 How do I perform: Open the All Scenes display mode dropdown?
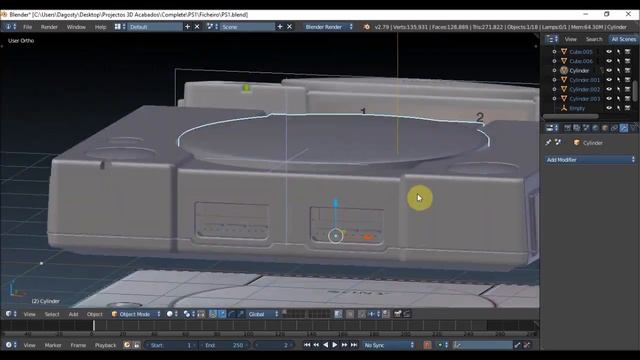623,39
